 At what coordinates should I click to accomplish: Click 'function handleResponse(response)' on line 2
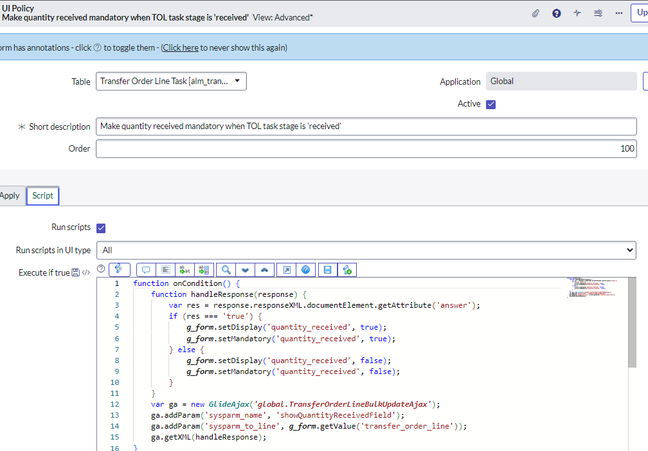tap(224, 294)
